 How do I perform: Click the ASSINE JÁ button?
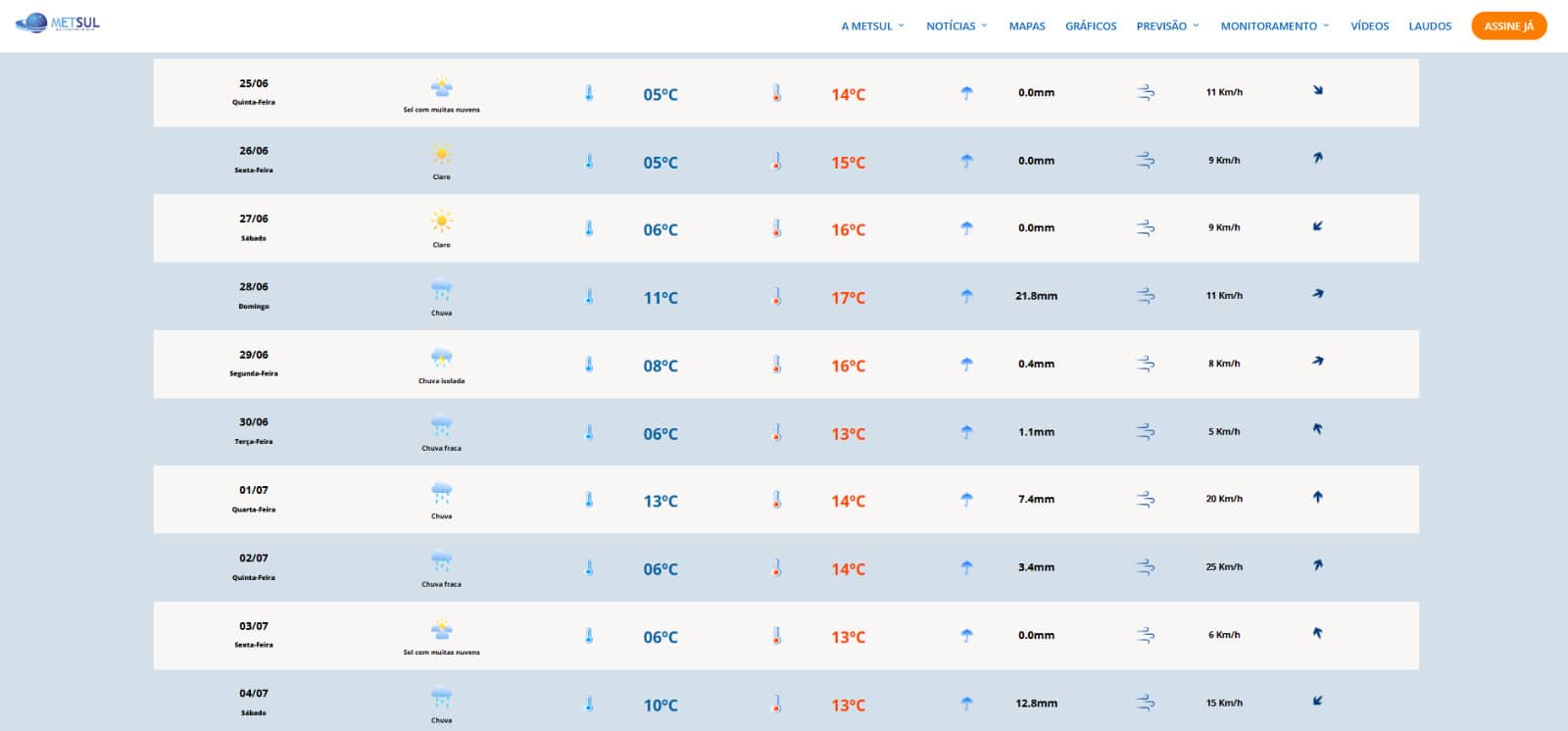(1508, 26)
